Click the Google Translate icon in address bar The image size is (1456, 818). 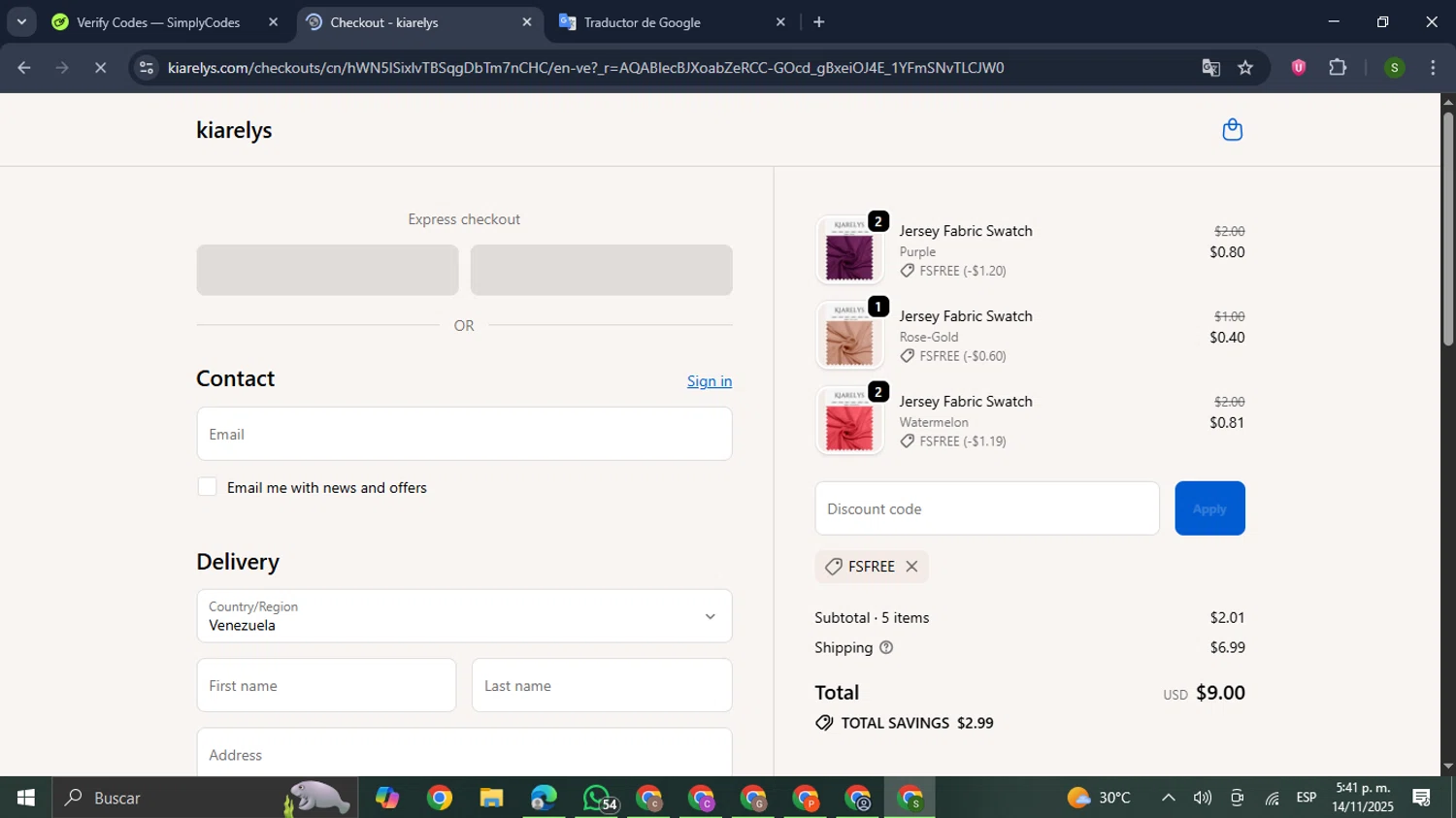tap(1210, 68)
